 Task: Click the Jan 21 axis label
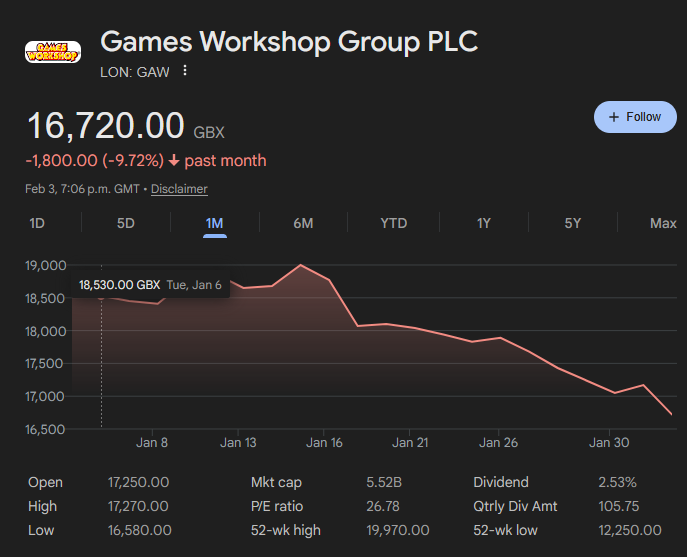click(x=410, y=443)
